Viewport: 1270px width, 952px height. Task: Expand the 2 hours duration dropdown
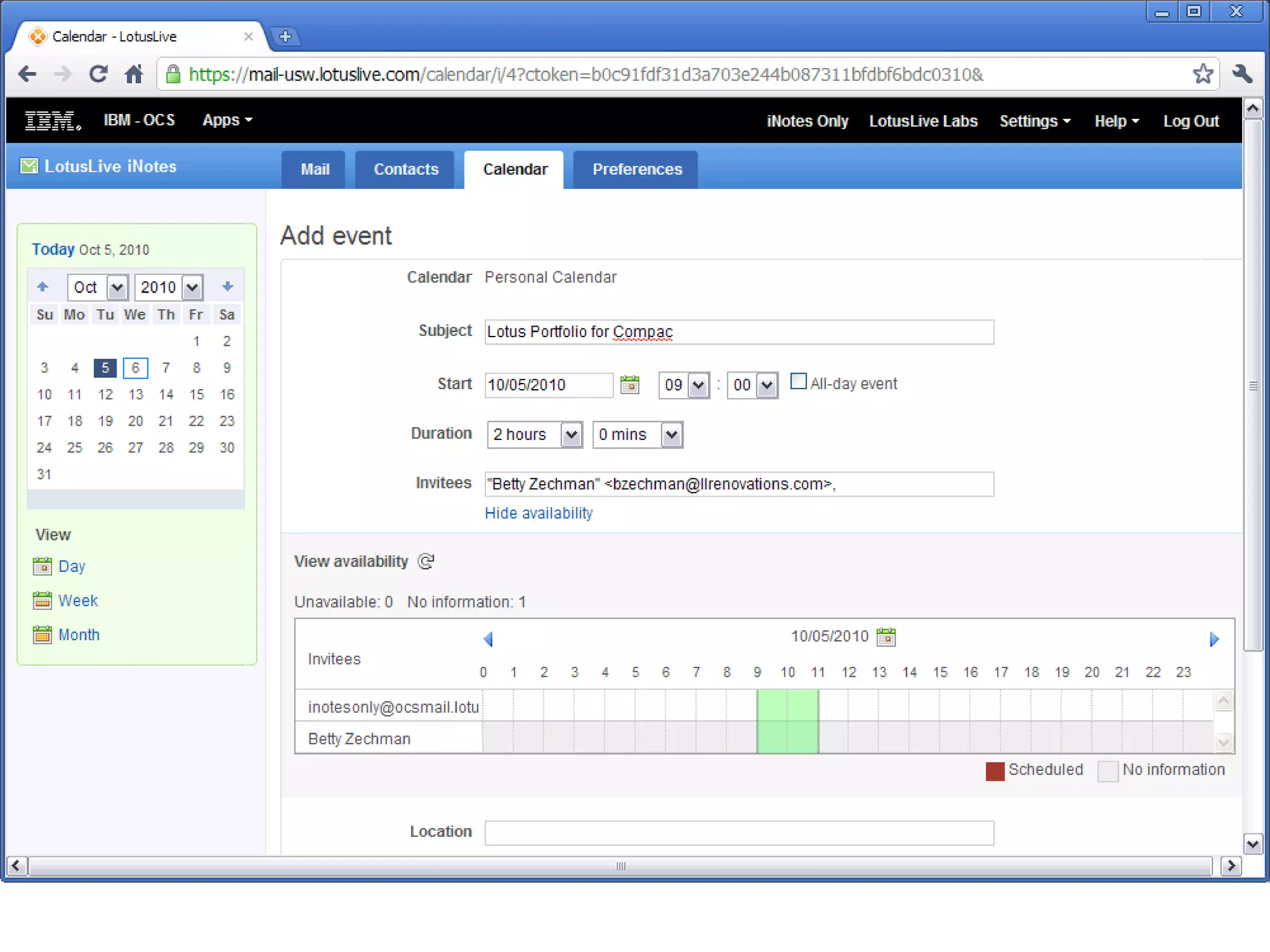571,434
